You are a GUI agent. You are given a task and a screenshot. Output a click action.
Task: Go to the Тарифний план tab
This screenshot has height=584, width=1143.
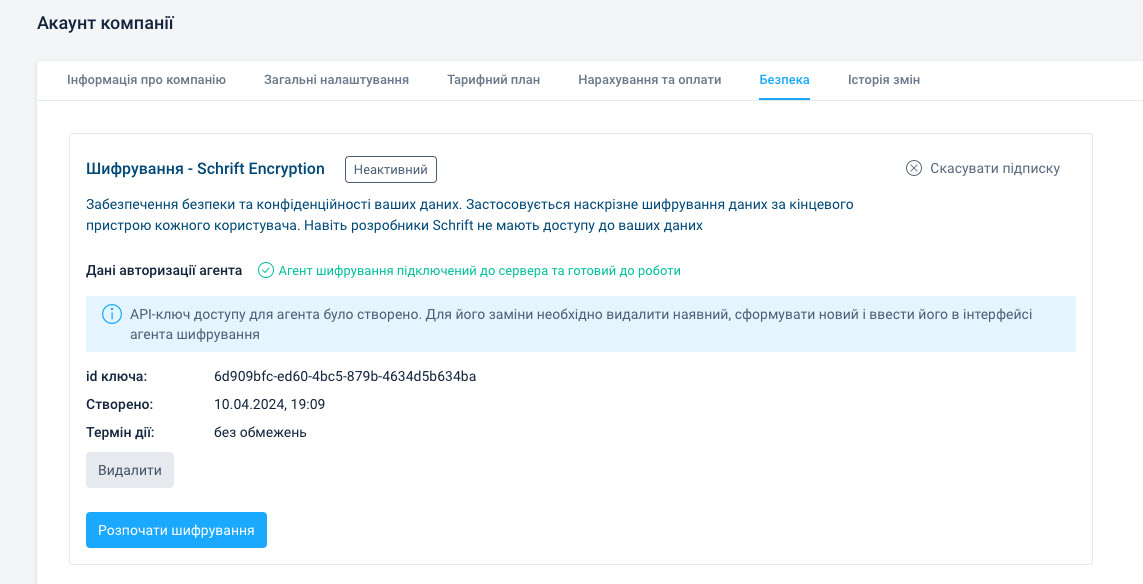point(493,80)
